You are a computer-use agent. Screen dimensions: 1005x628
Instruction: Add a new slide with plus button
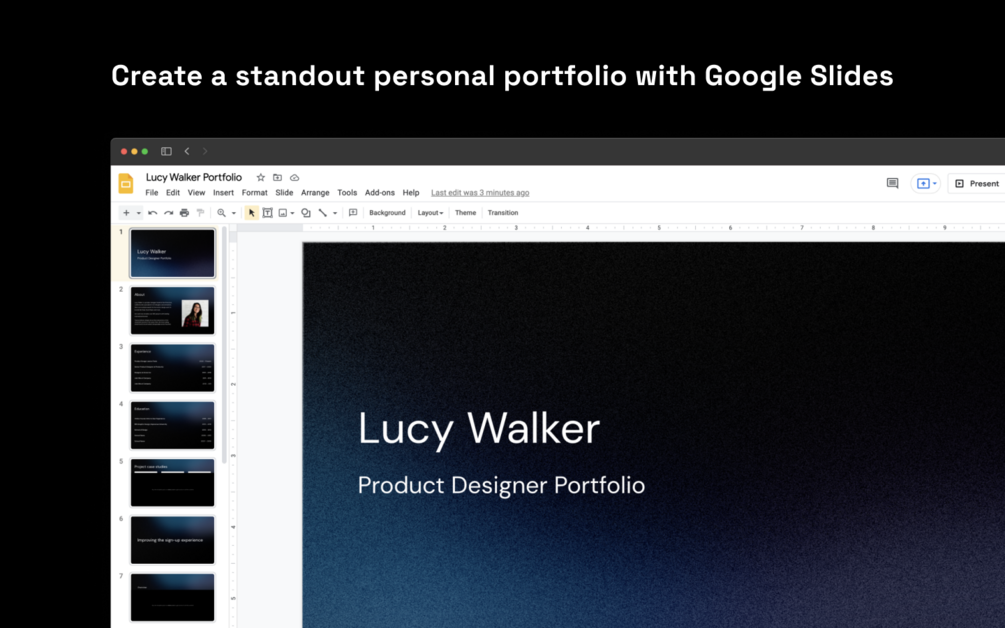[126, 213]
